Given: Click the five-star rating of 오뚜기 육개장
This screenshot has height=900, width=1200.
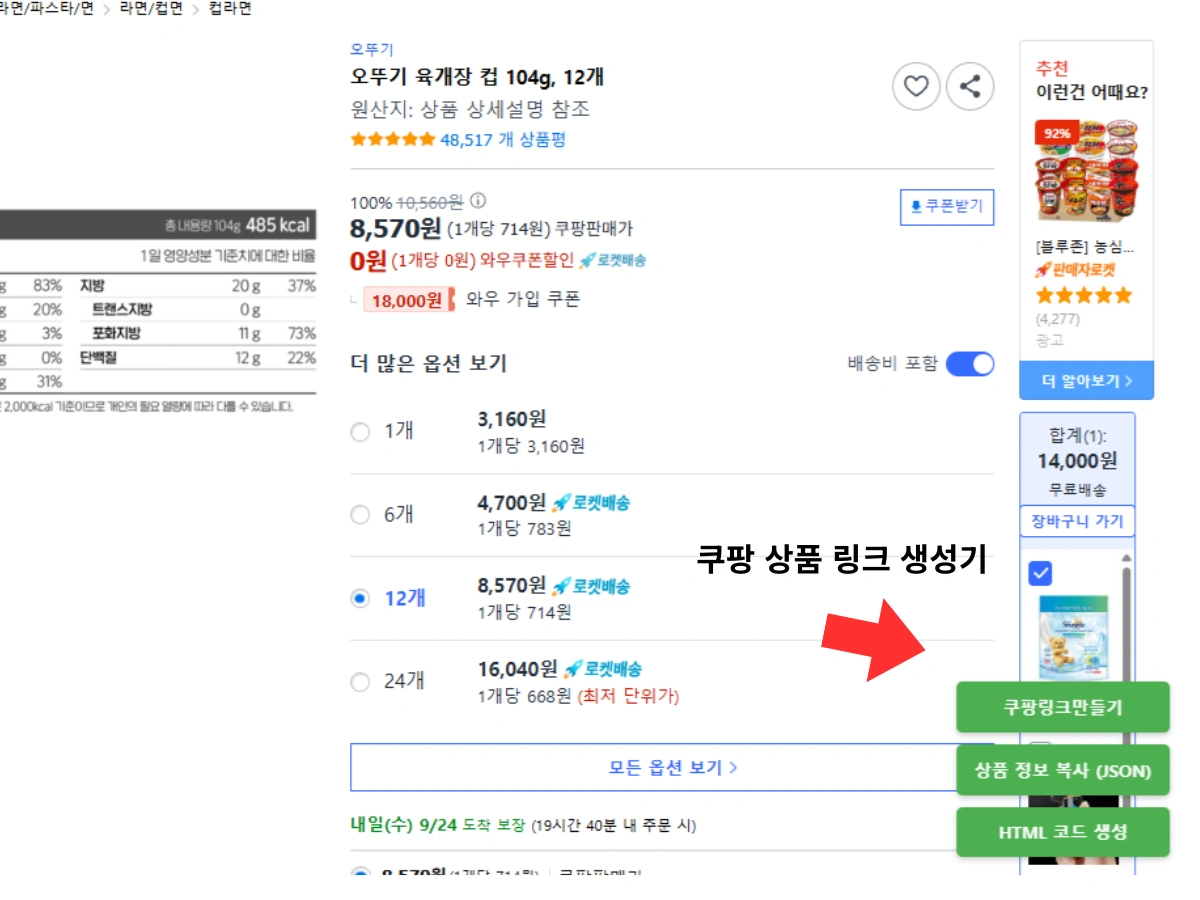Looking at the screenshot, I should click(393, 140).
